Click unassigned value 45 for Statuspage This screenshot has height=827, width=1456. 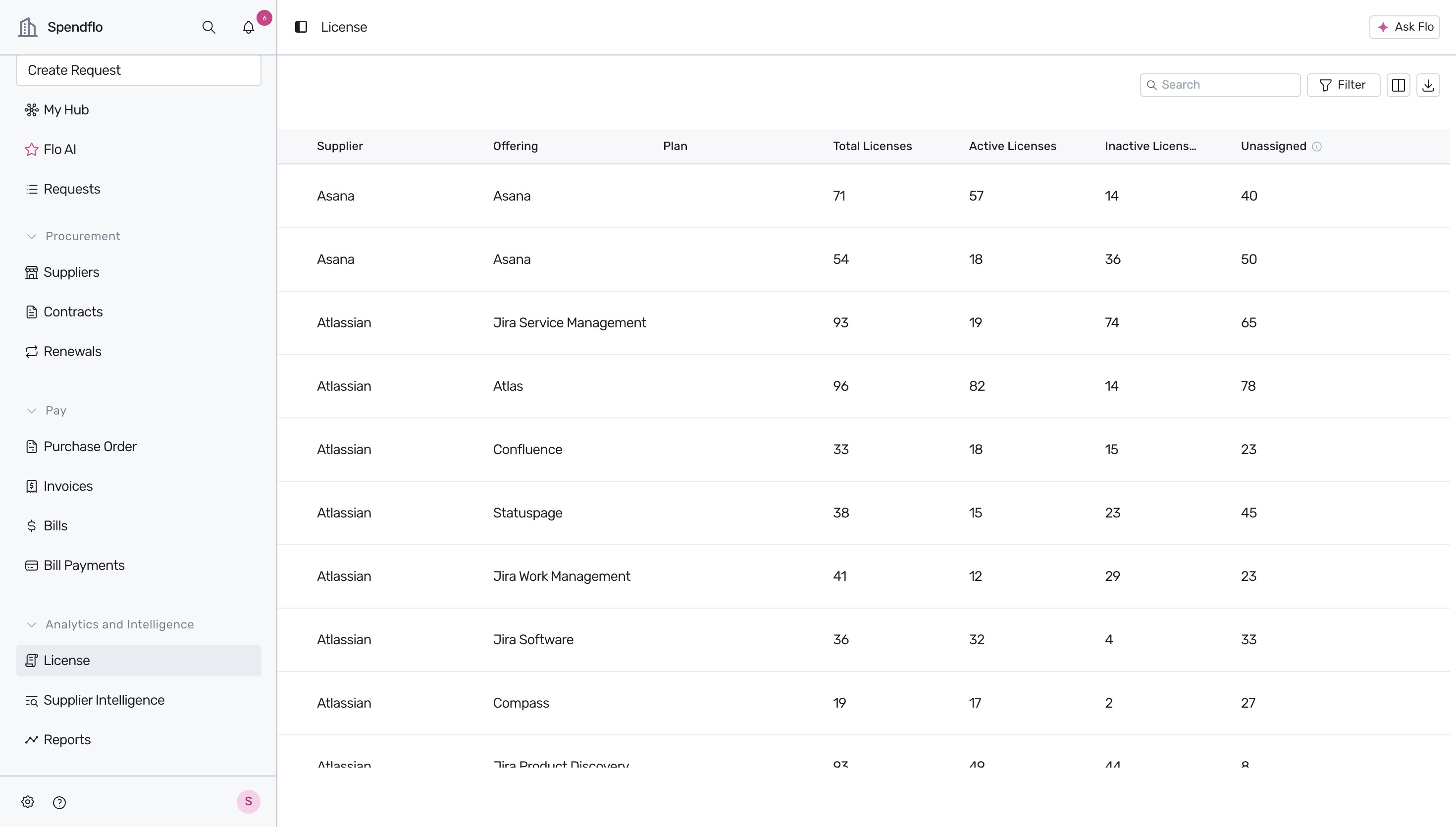[x=1248, y=513]
